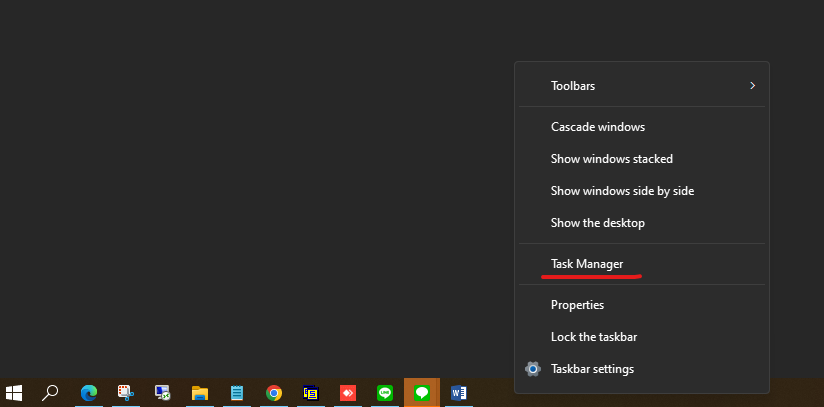Viewport: 824px width, 407px height.
Task: Choose Show windows side by side
Action: [x=622, y=190]
